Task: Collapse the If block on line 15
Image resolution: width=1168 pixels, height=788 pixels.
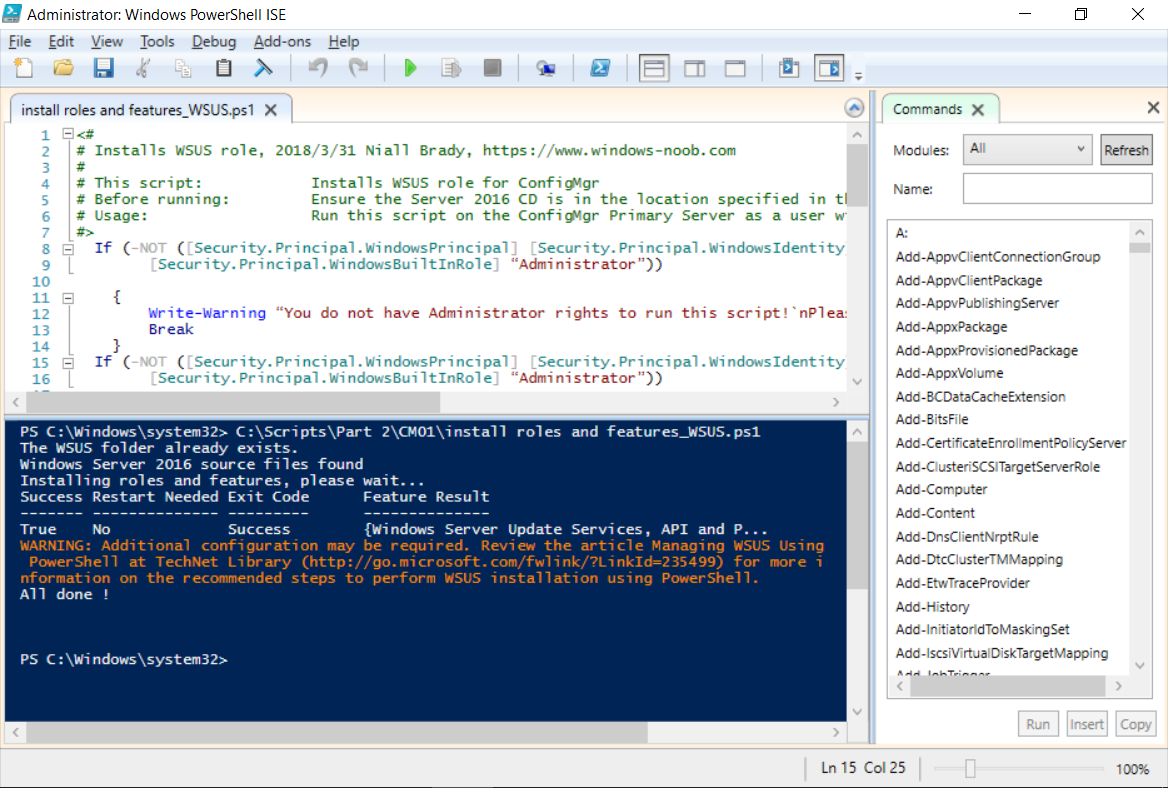Action: click(x=68, y=363)
